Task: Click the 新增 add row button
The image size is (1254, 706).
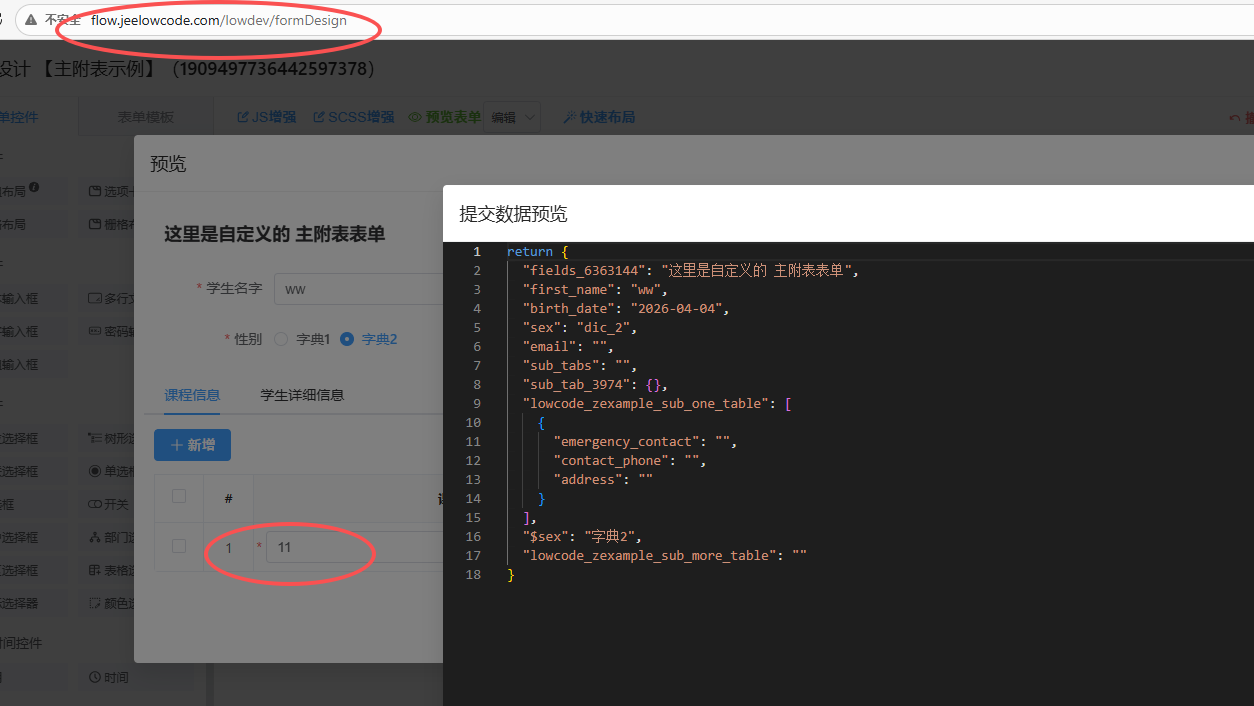Action: (192, 445)
